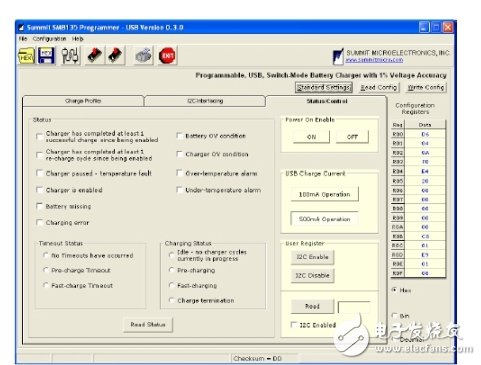Select the Status/Control tab
This screenshot has width=481, height=365.
(x=327, y=101)
